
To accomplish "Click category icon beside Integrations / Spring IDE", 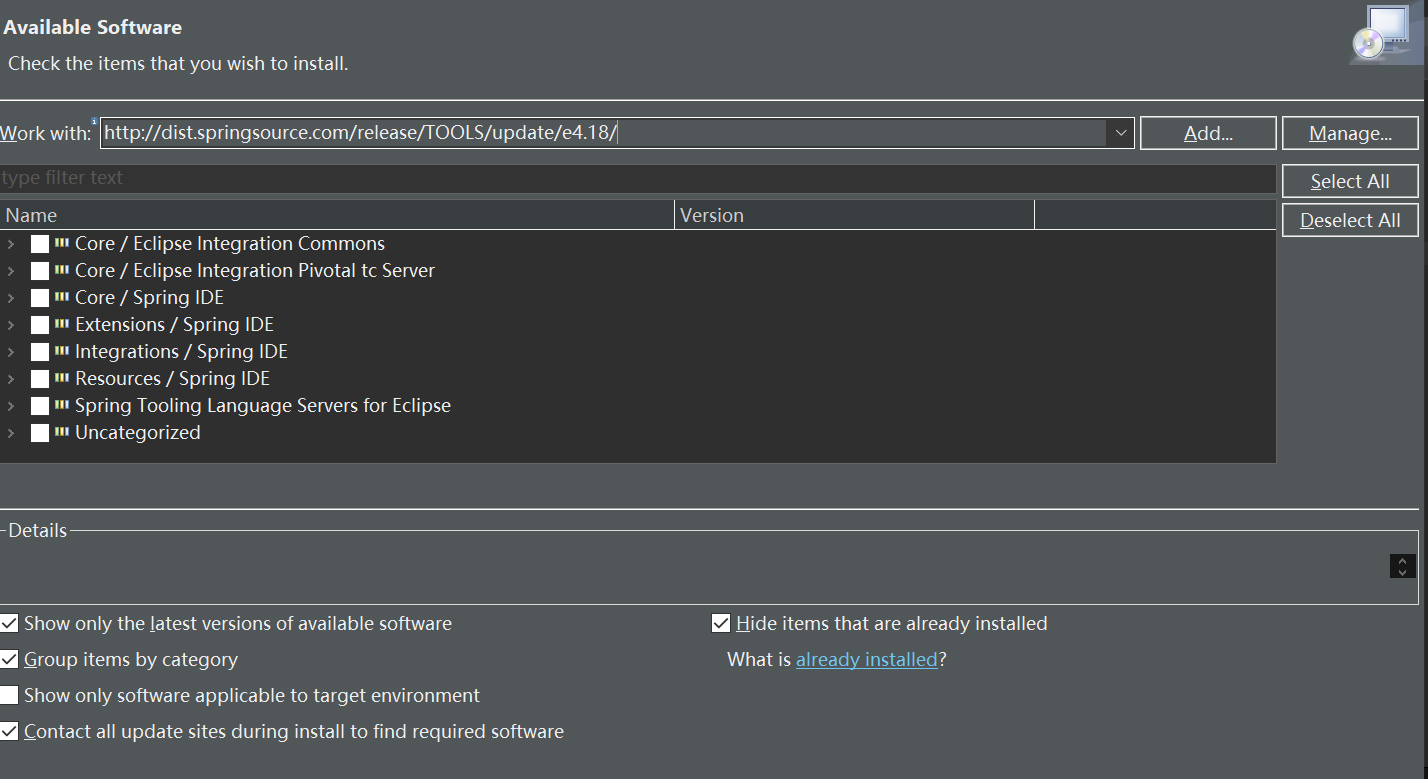I will point(62,351).
